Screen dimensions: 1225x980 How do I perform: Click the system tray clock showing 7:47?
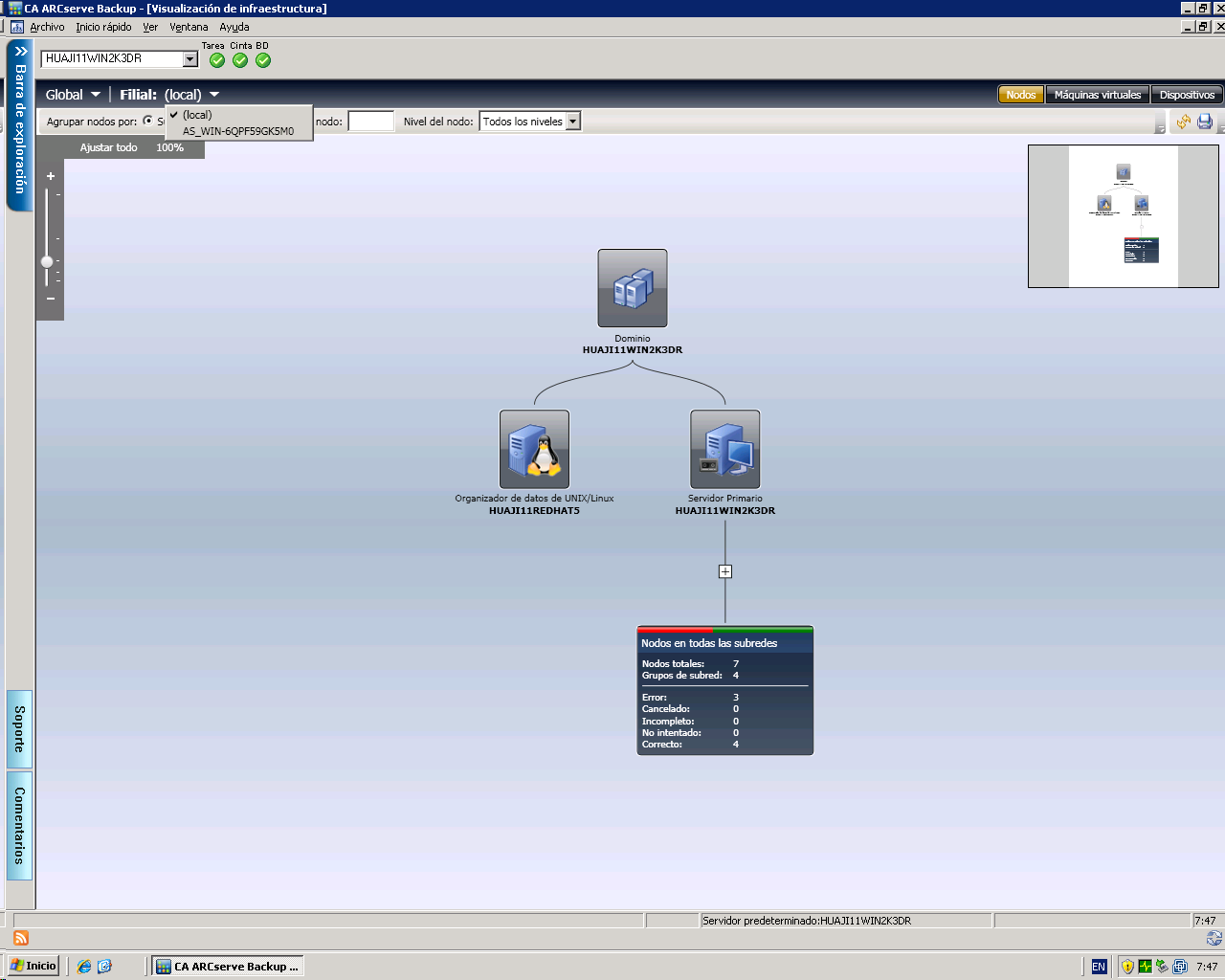1207,967
